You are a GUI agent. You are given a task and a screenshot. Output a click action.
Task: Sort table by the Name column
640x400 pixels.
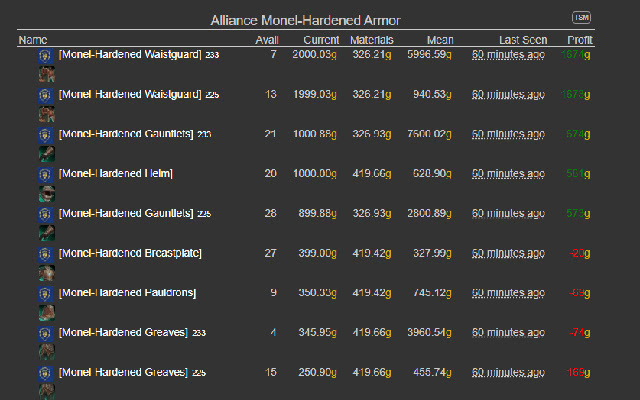[33, 40]
